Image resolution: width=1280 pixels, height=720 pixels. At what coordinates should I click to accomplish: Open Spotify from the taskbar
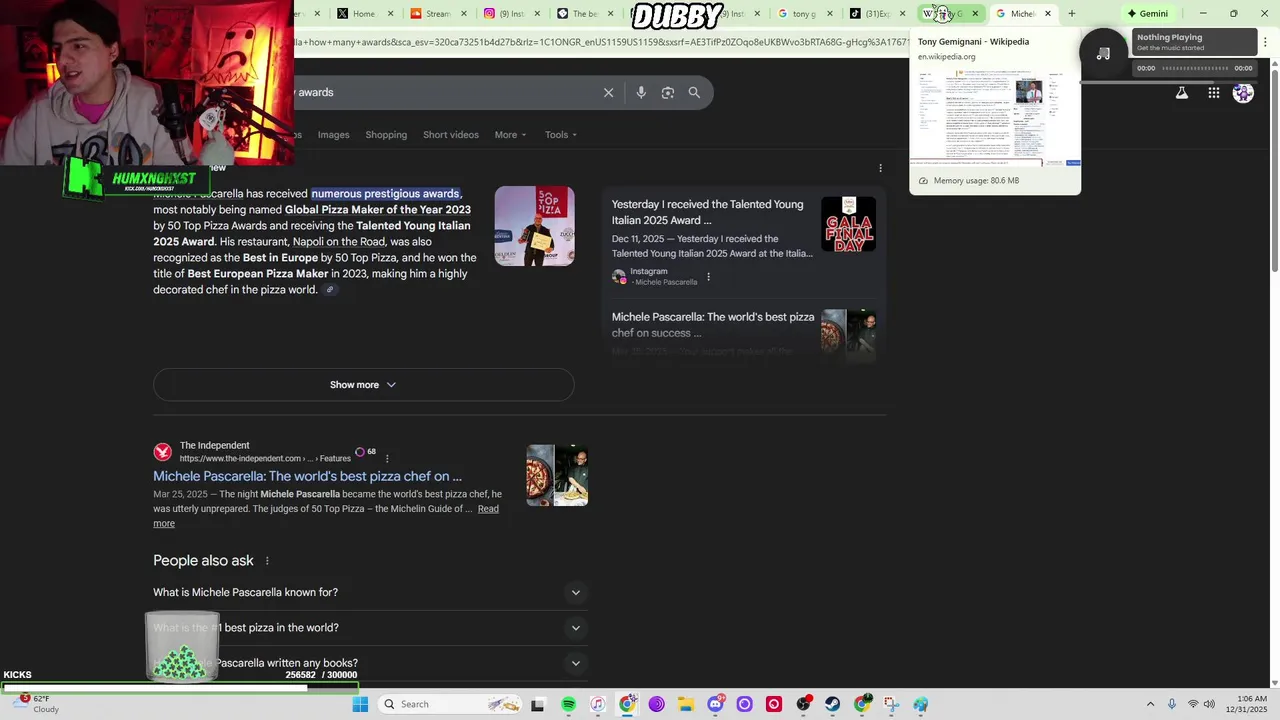point(568,704)
